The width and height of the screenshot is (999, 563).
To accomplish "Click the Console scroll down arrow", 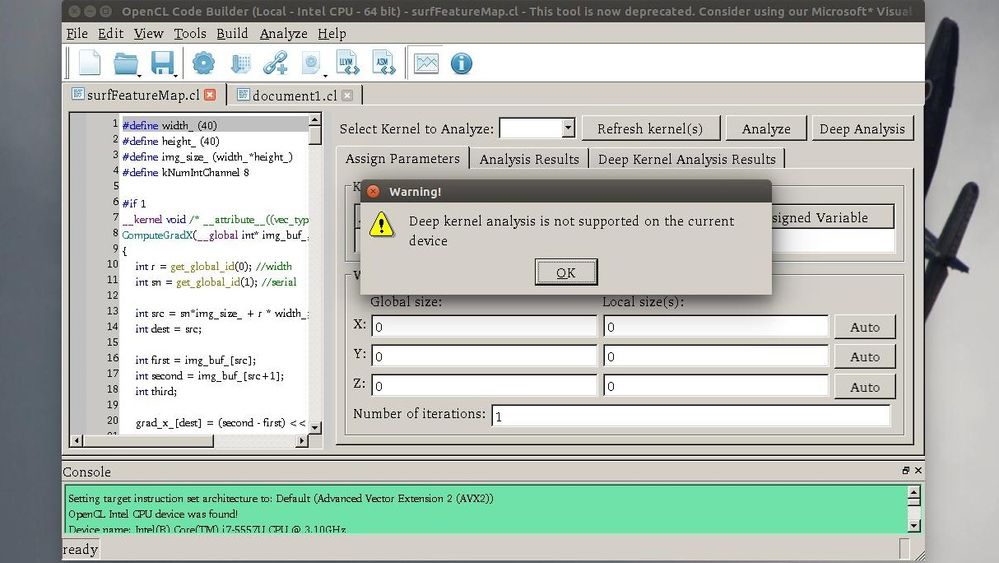I will pos(914,525).
